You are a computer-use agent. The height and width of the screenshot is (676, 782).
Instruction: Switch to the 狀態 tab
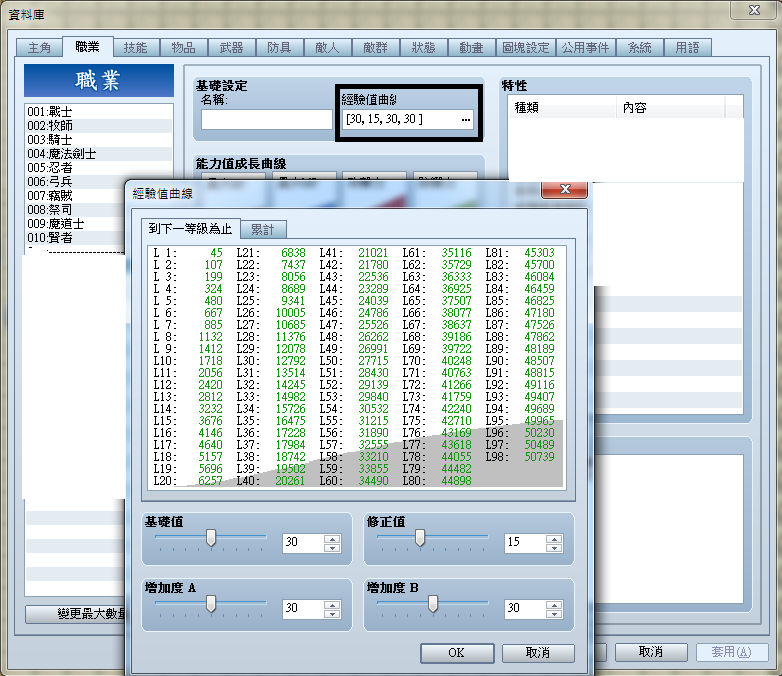tap(423, 48)
